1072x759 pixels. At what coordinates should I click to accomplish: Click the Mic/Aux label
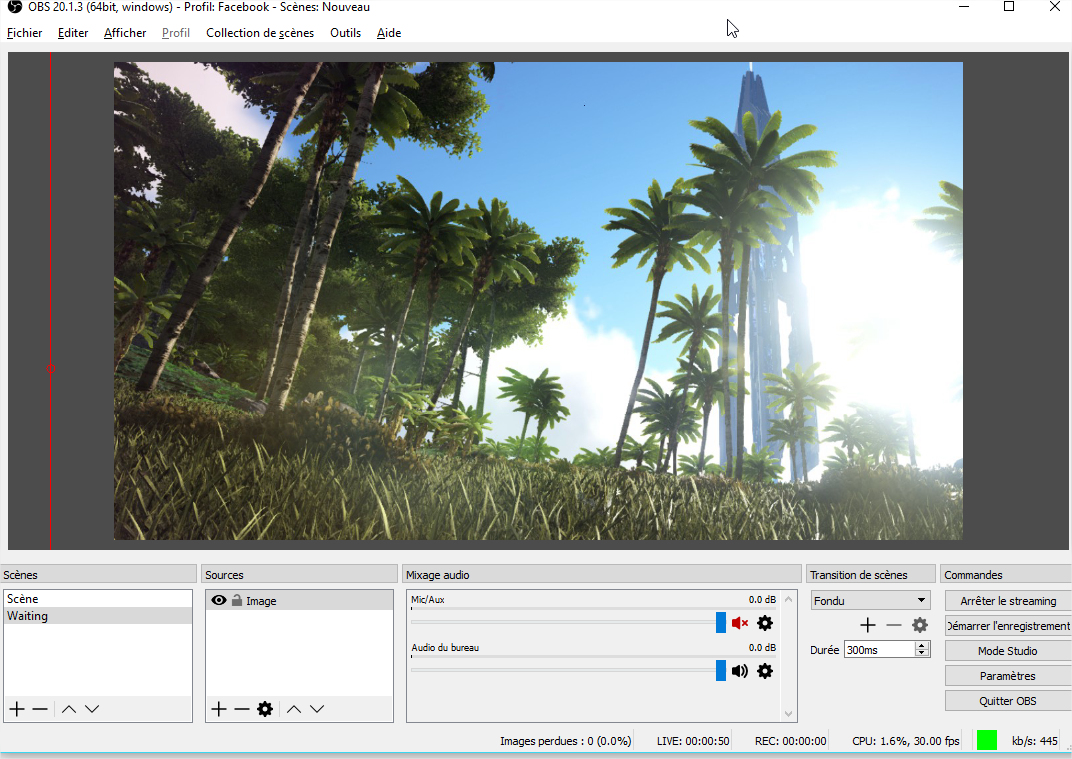click(x=428, y=600)
